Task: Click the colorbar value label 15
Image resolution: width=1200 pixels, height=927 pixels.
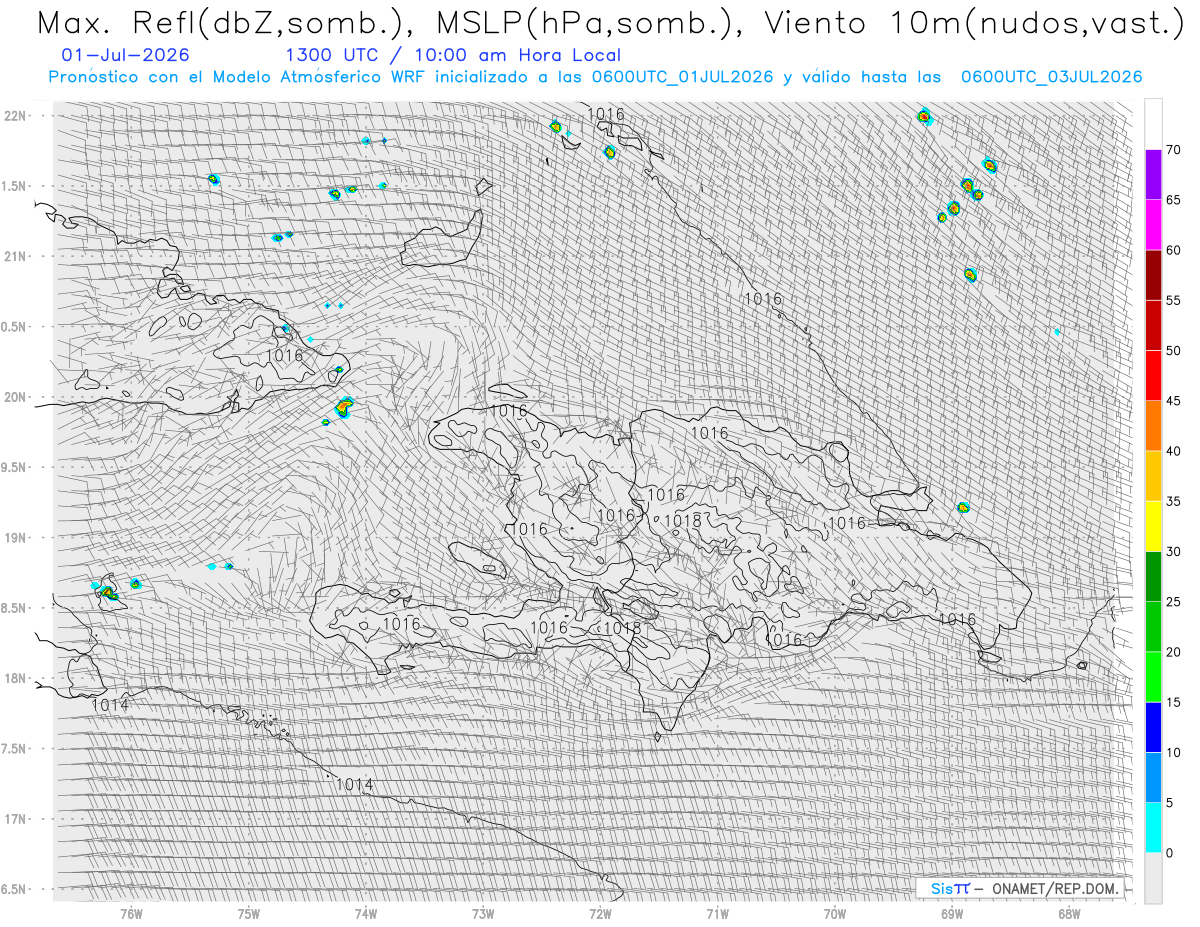Action: point(1173,702)
